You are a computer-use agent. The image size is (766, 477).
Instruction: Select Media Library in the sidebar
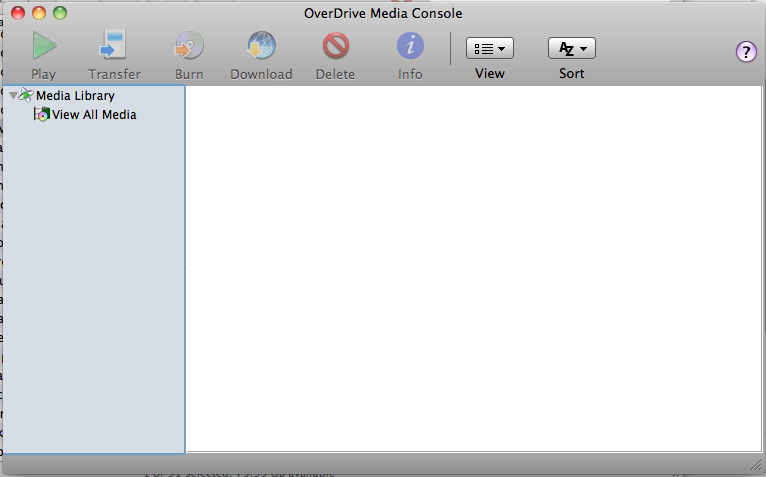75,96
